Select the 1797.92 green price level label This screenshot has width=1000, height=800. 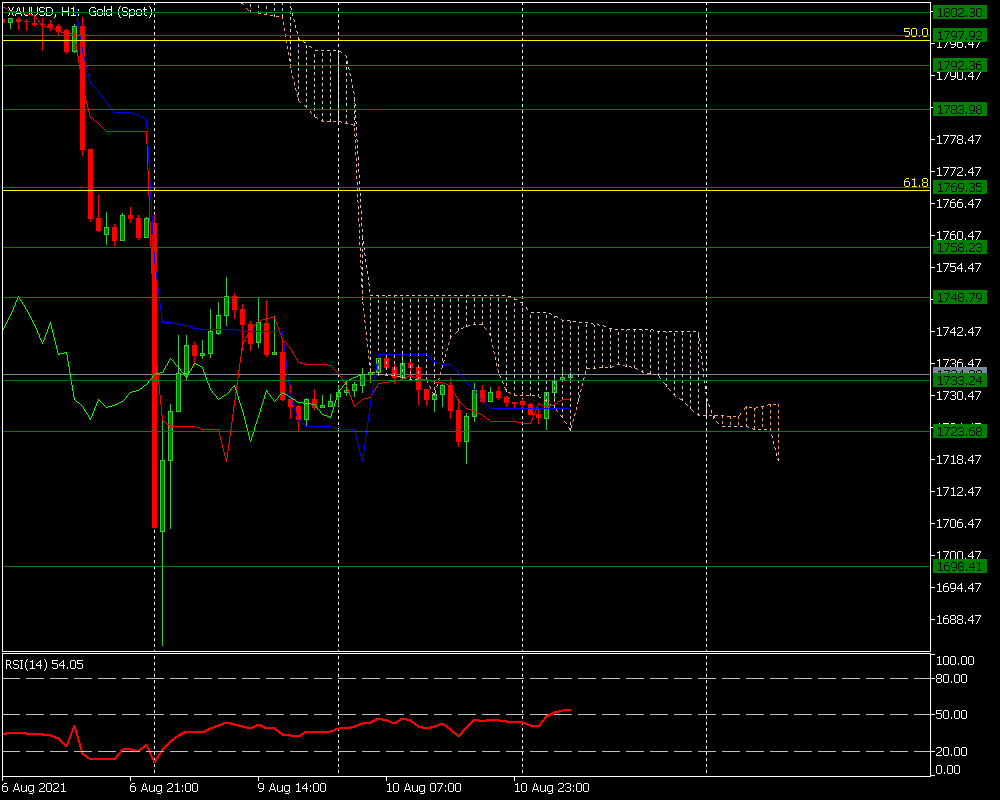point(959,35)
